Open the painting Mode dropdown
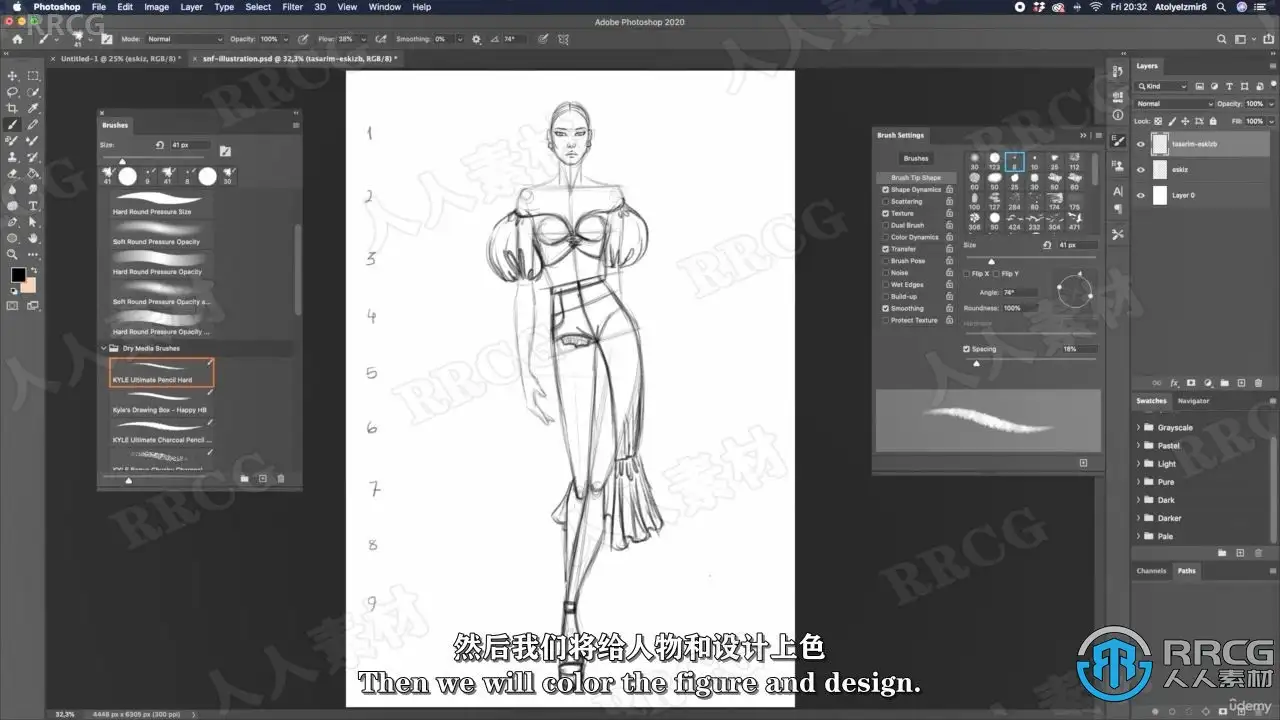The image size is (1280, 720). pyautogui.click(x=185, y=39)
